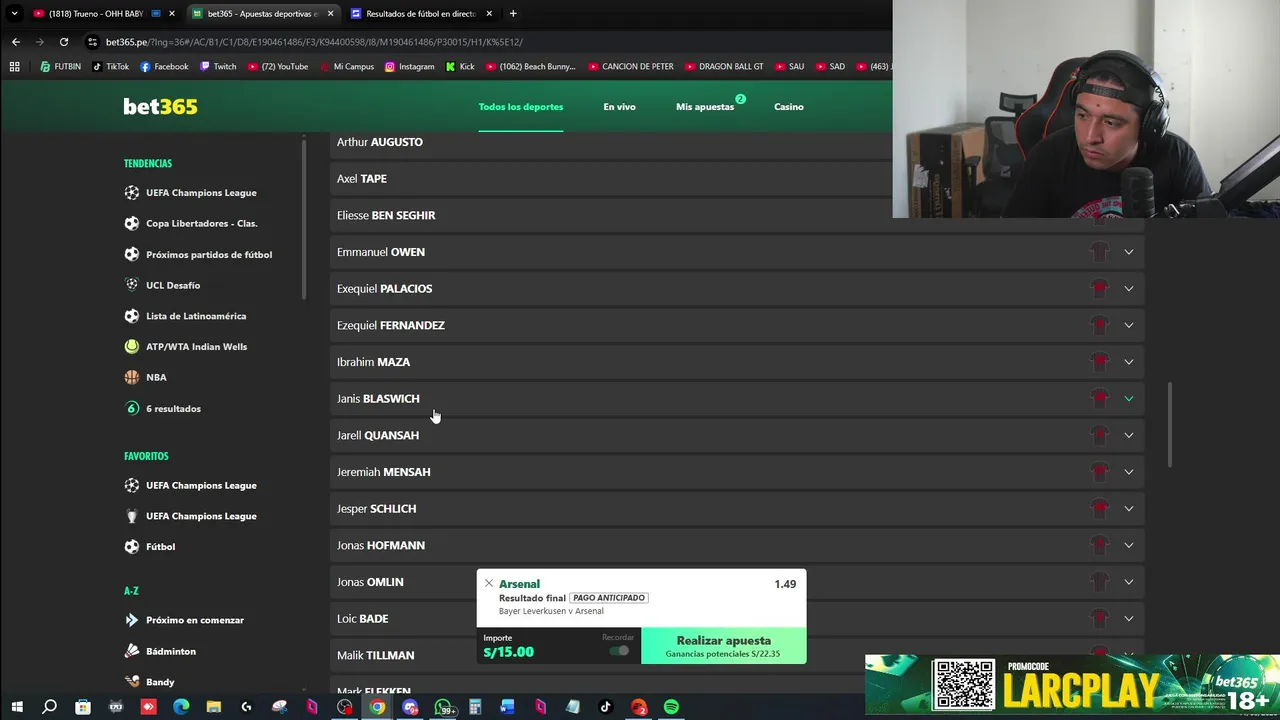Place the bet with Realizar apuesta

tap(724, 646)
